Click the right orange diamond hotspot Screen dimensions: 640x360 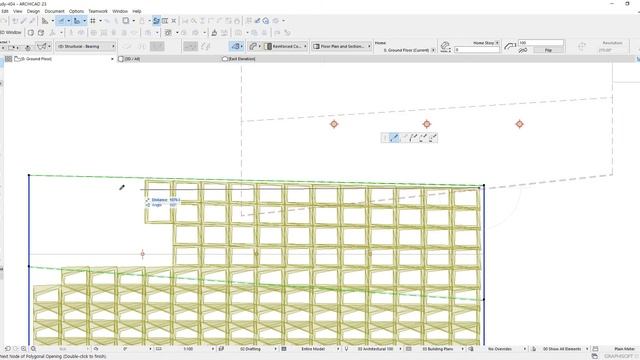[x=519, y=124]
